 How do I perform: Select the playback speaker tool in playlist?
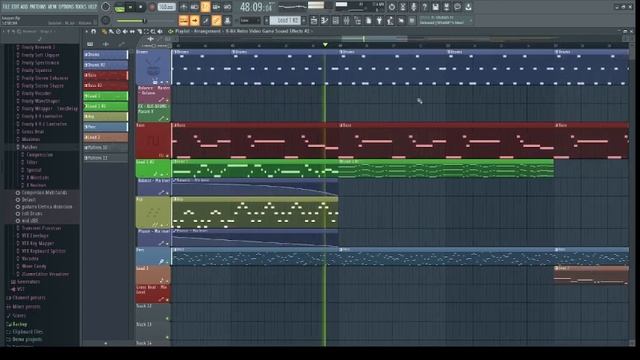coord(160,31)
